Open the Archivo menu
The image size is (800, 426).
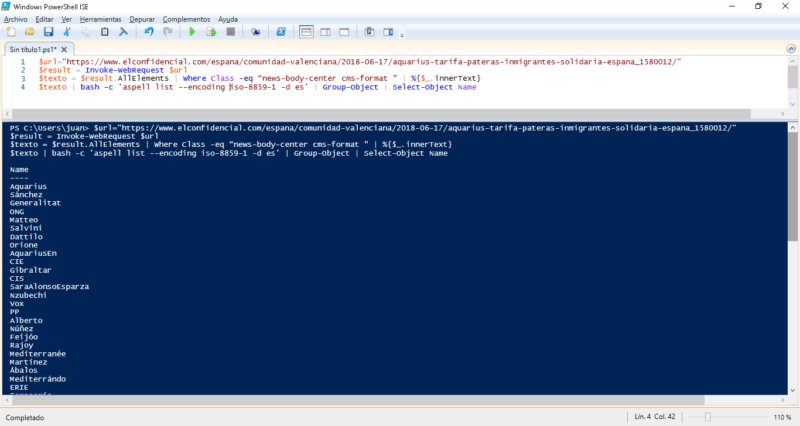pos(16,19)
